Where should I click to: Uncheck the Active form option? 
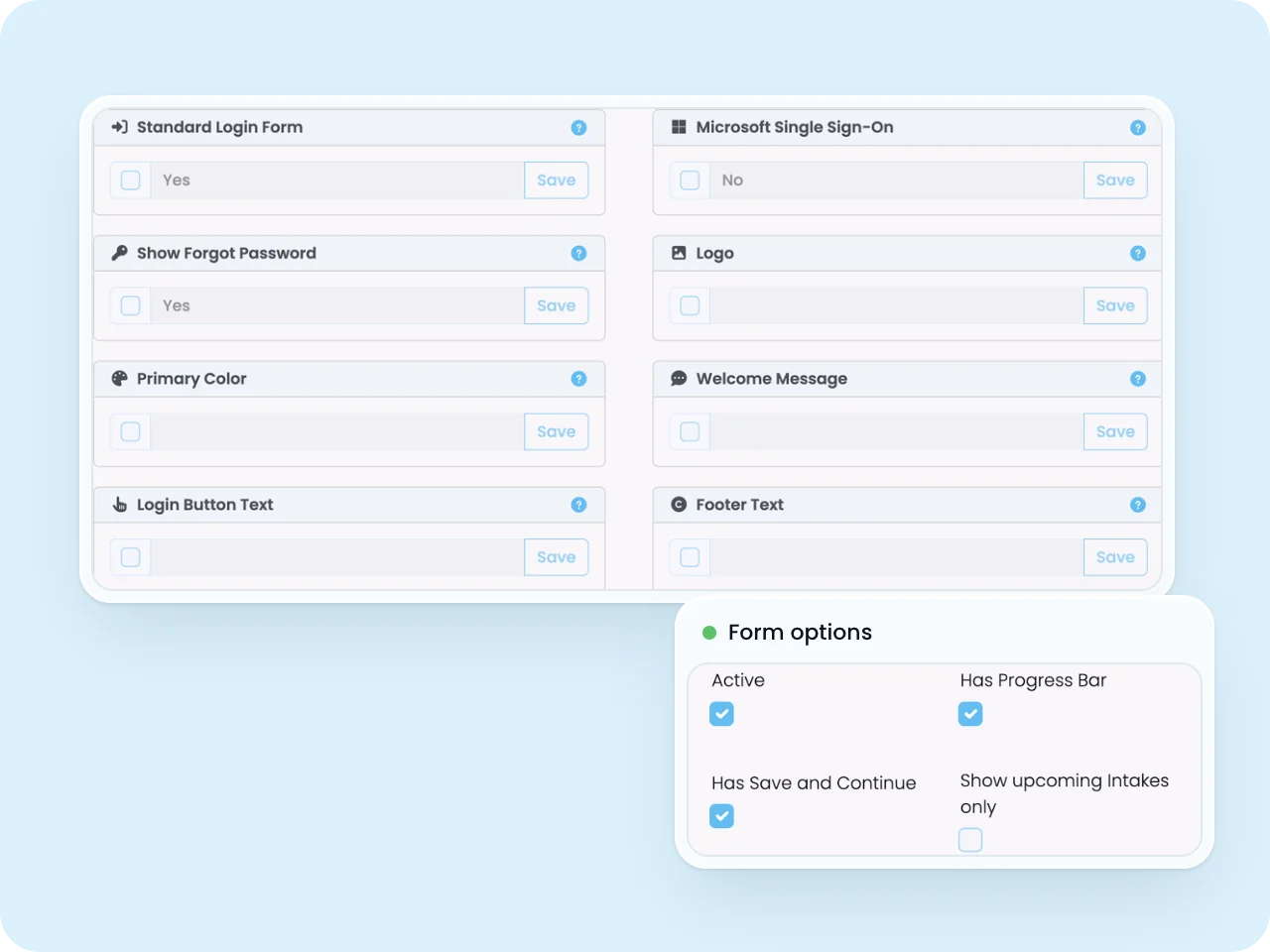(722, 714)
